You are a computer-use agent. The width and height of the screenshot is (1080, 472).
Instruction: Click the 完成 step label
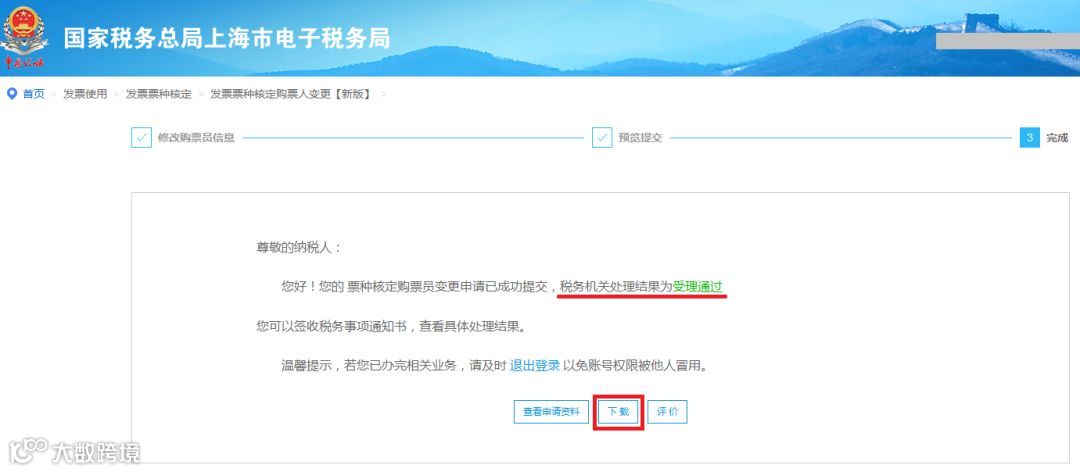1057,138
